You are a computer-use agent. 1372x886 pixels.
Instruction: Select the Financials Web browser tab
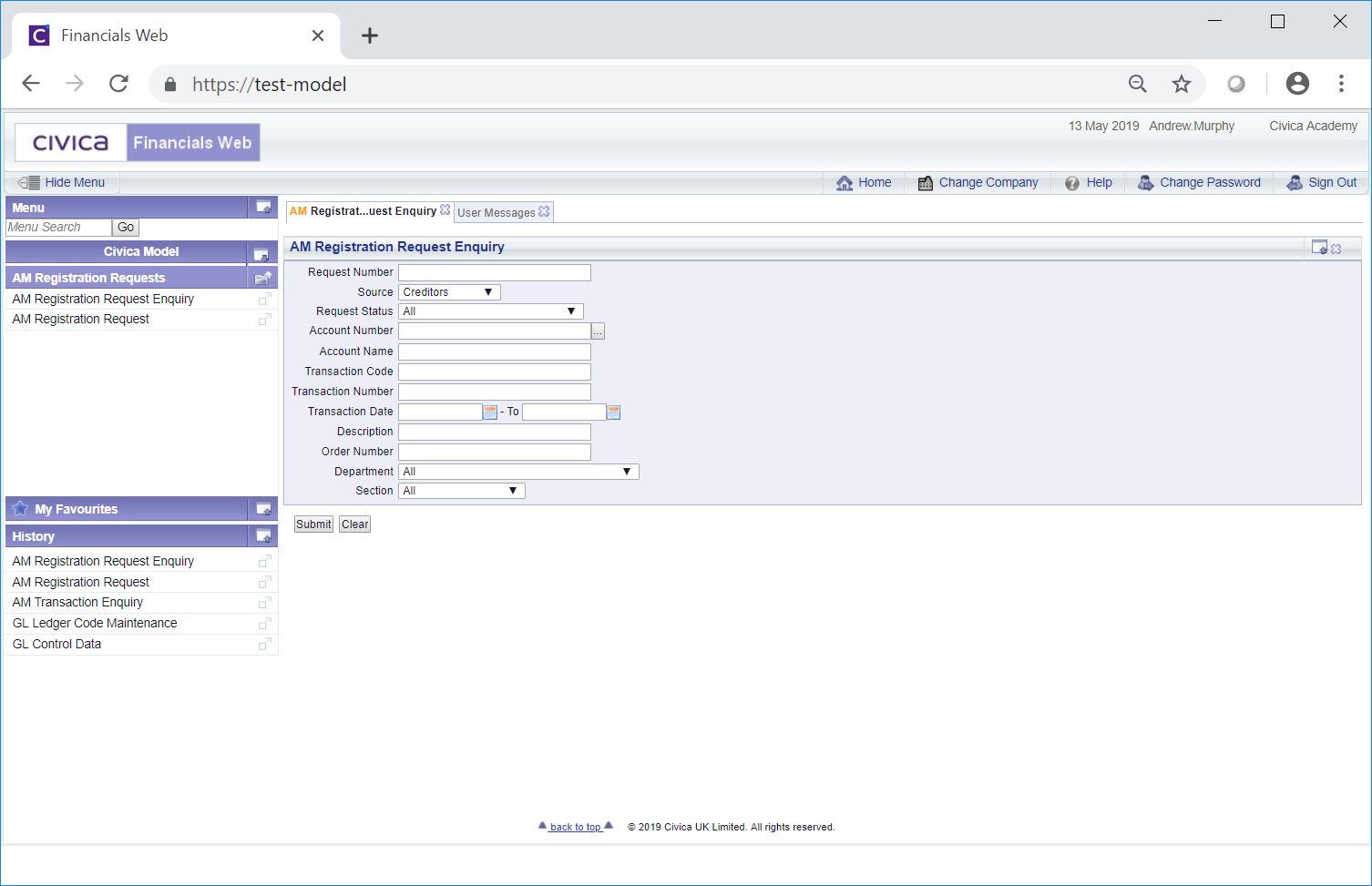click(x=176, y=36)
